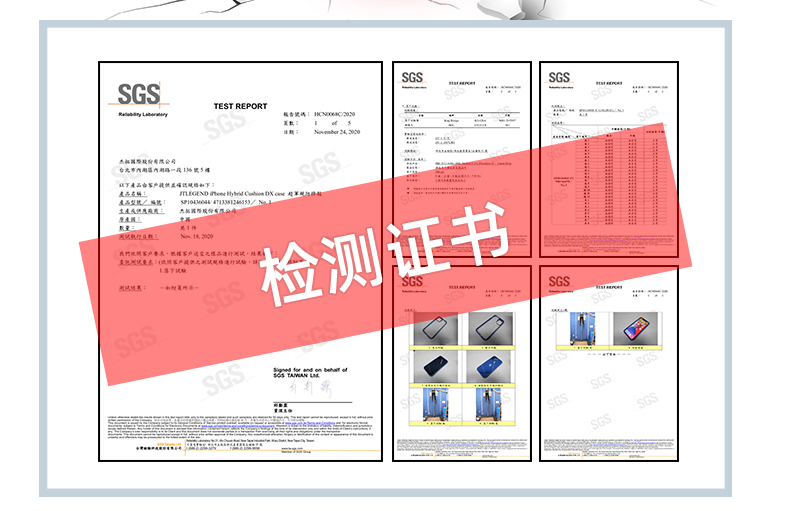Click the SGS logo on the bottom-right report page
Image resolution: width=790 pixels, height=511 pixels.
(x=559, y=282)
